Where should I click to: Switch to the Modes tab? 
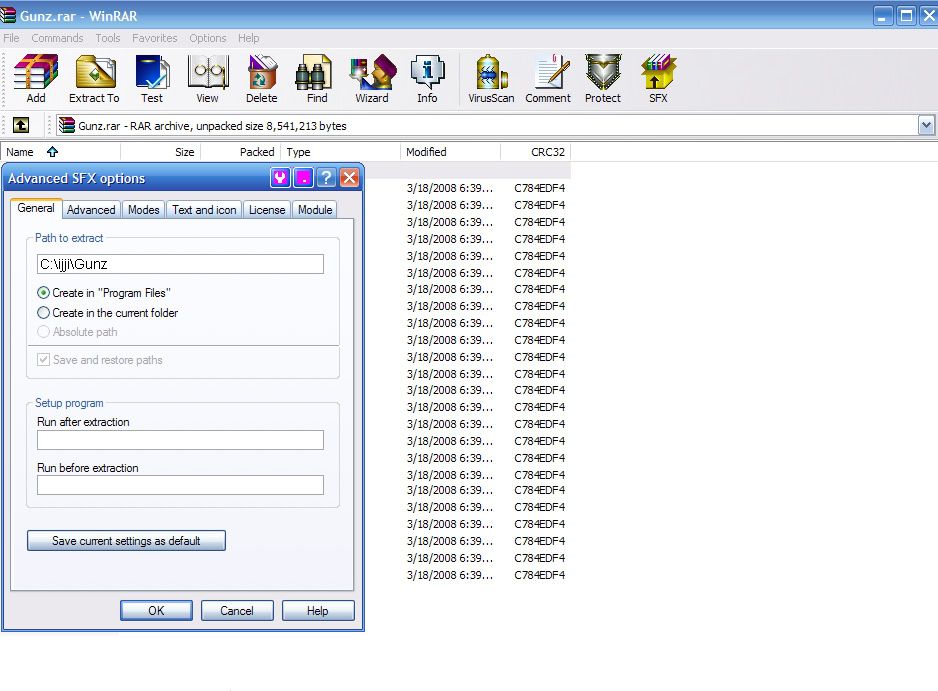(143, 210)
